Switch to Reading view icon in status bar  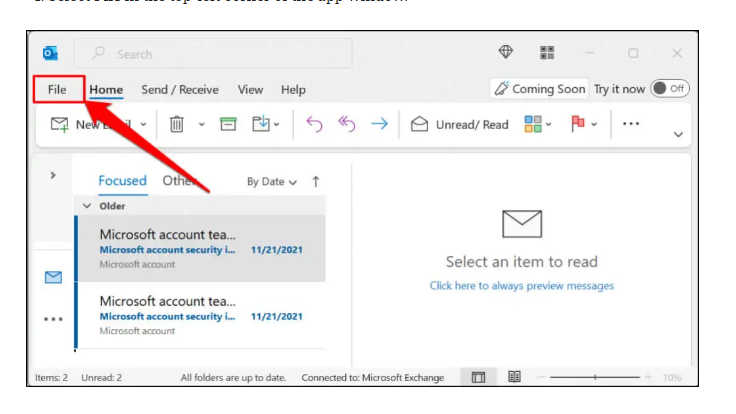click(514, 376)
